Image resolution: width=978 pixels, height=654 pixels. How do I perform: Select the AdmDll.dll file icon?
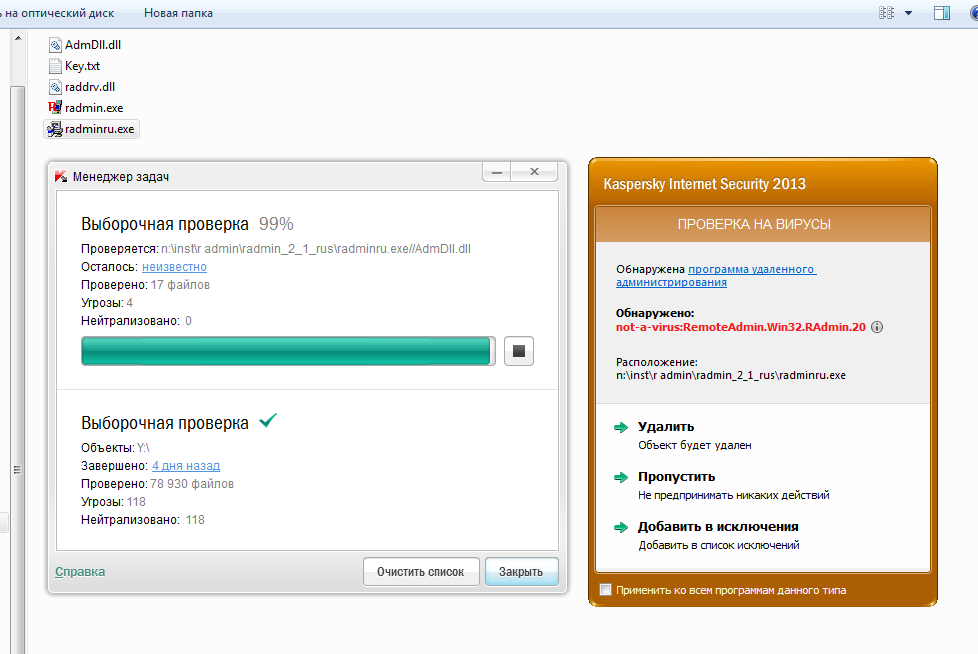56,45
